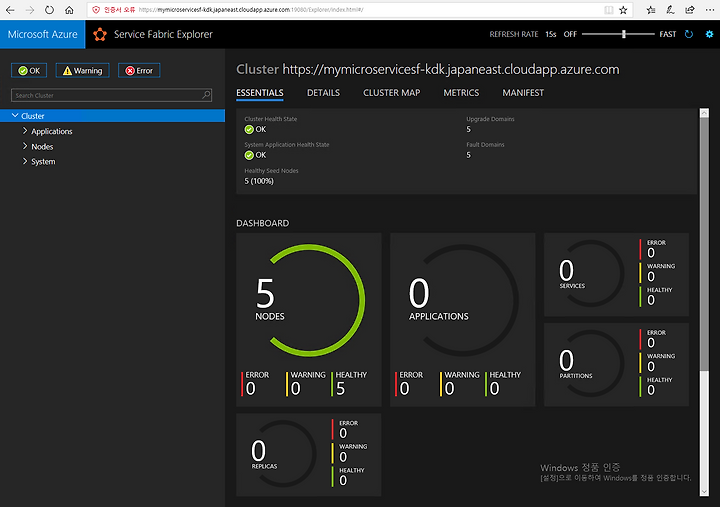Click the System Application Health State OK value
The image size is (720, 507).
(255, 155)
